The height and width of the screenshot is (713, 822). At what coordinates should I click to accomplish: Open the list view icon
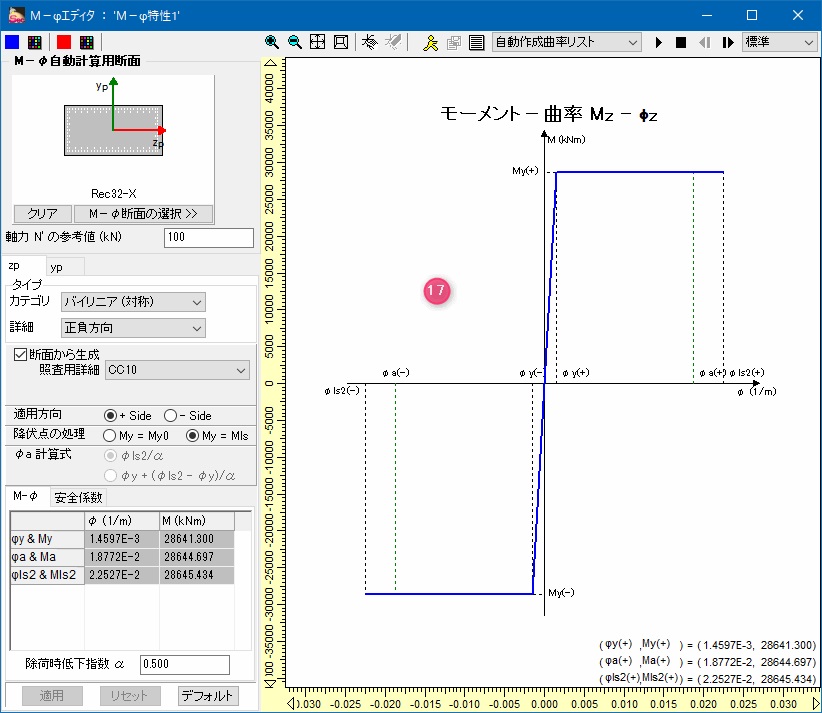[477, 42]
